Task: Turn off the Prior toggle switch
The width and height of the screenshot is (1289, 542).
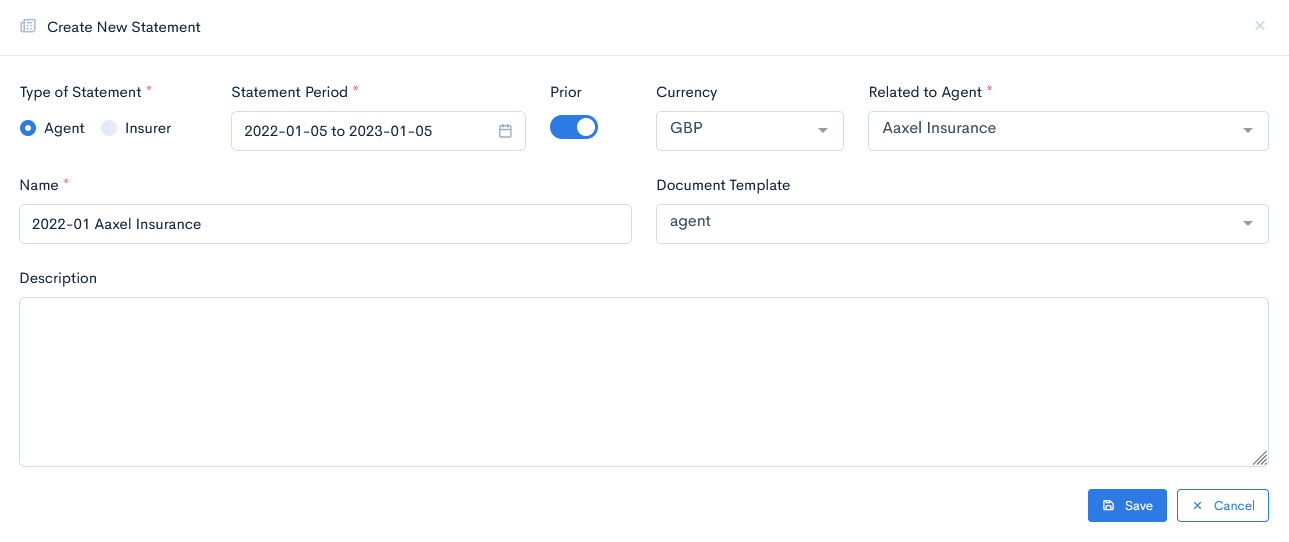Action: [x=574, y=127]
